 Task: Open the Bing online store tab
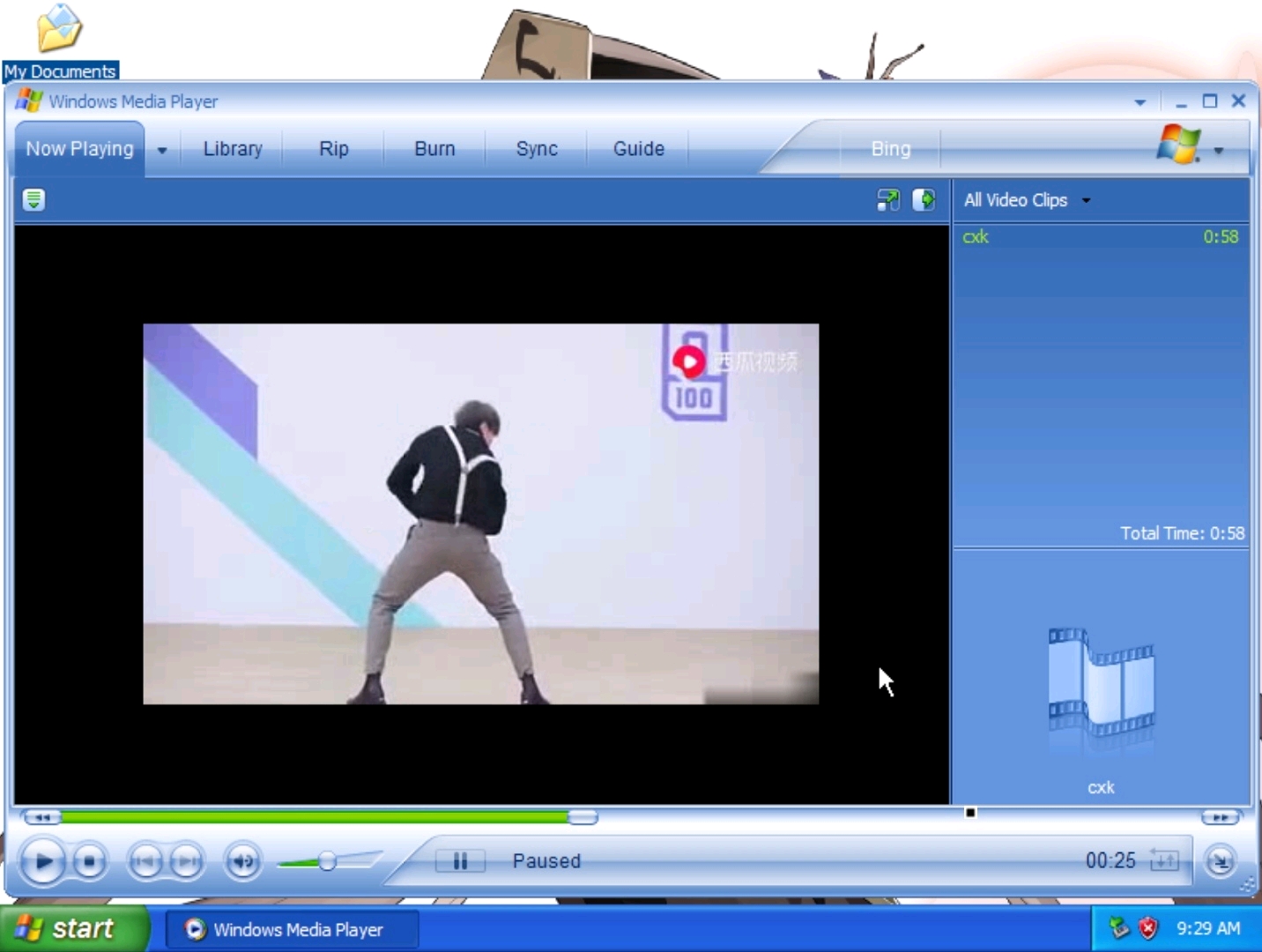(891, 149)
